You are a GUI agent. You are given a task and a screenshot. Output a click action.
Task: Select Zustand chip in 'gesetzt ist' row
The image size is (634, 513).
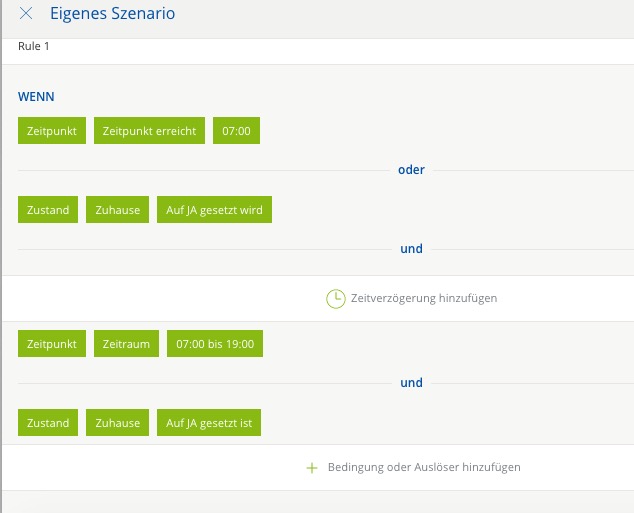pos(48,423)
